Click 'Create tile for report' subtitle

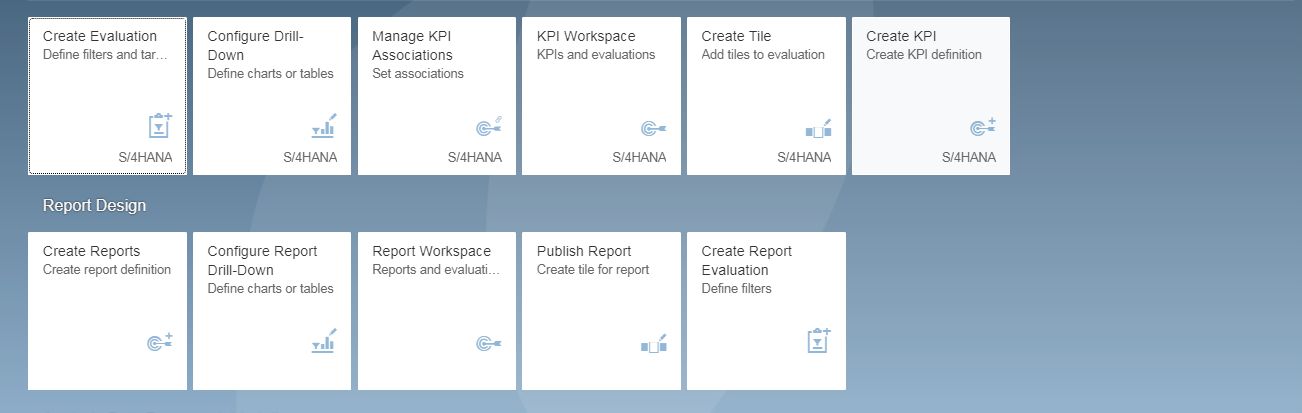[593, 270]
